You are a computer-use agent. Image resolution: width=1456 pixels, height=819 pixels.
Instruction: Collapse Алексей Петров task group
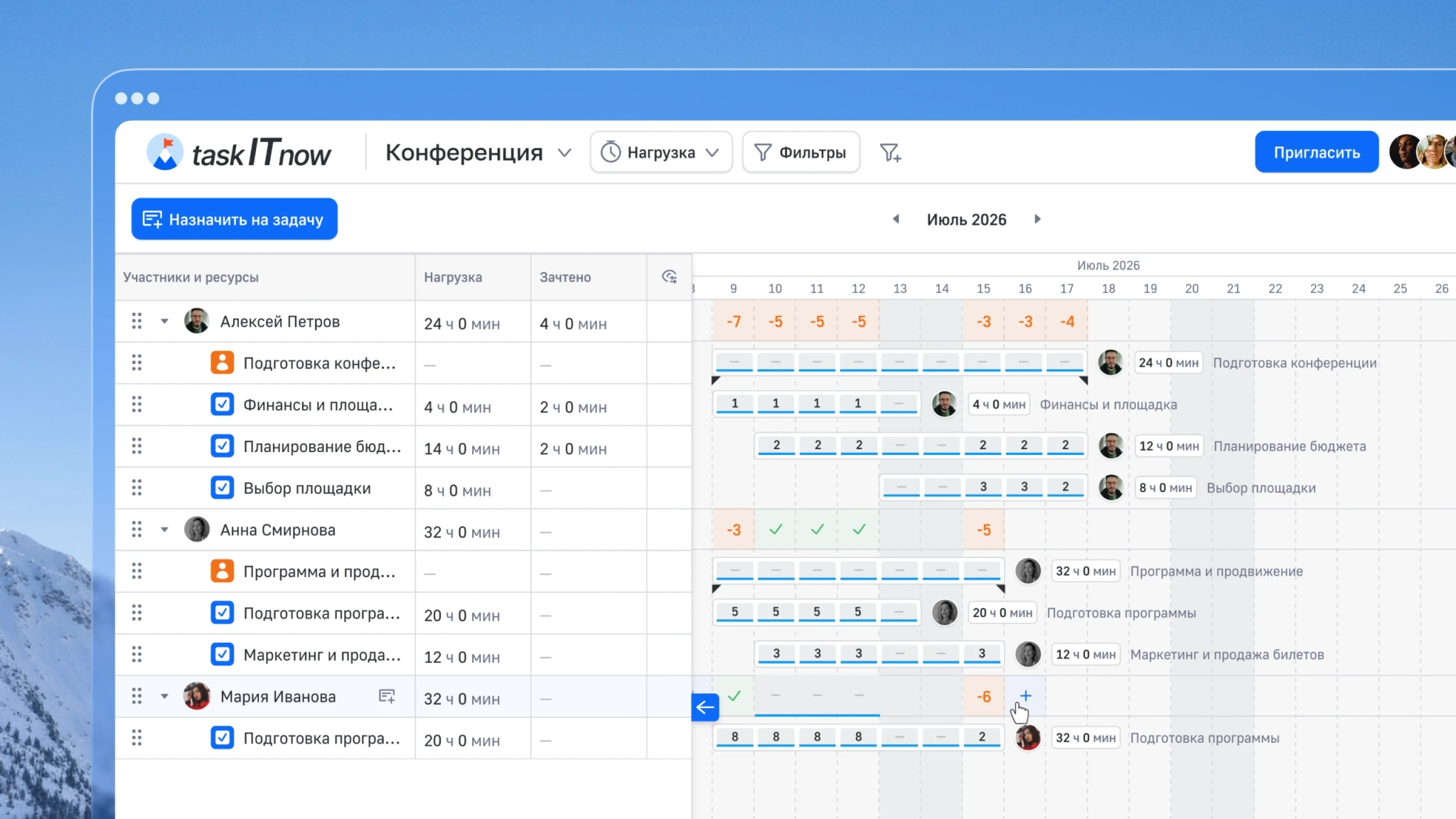pyautogui.click(x=164, y=321)
